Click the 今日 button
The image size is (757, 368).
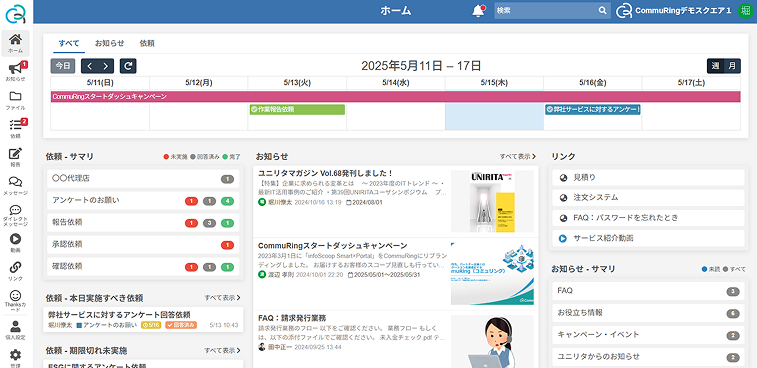[x=63, y=66]
